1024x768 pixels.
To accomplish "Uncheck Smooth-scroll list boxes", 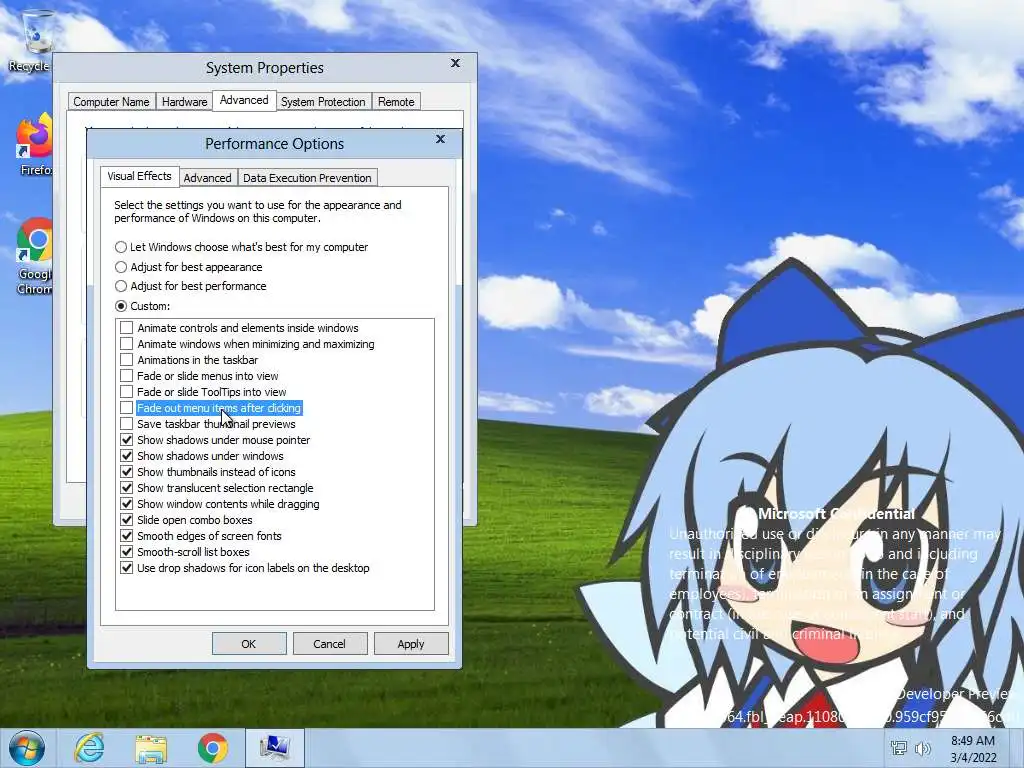I will pos(127,552).
